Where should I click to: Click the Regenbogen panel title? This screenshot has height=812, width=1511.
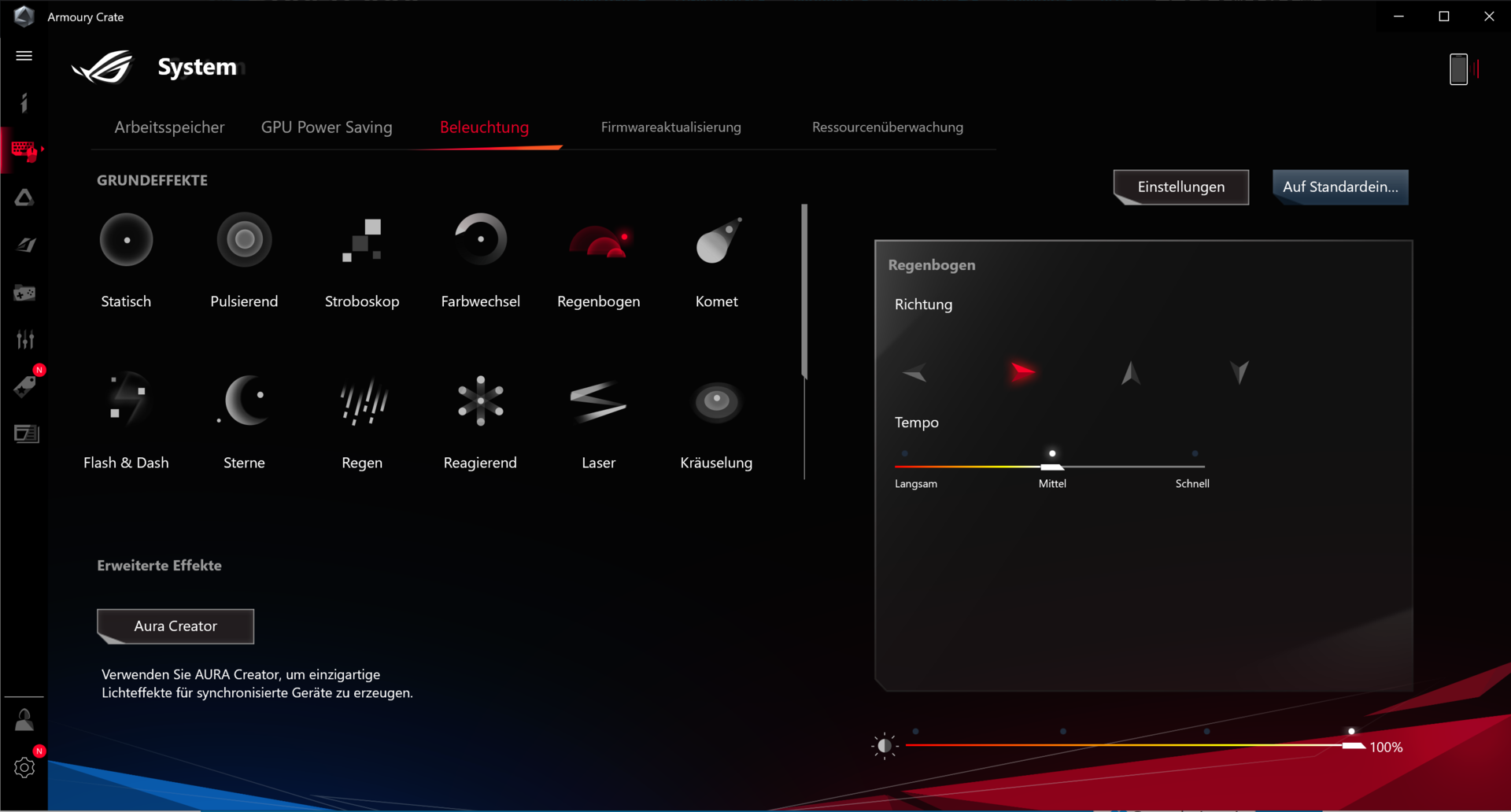pos(932,265)
